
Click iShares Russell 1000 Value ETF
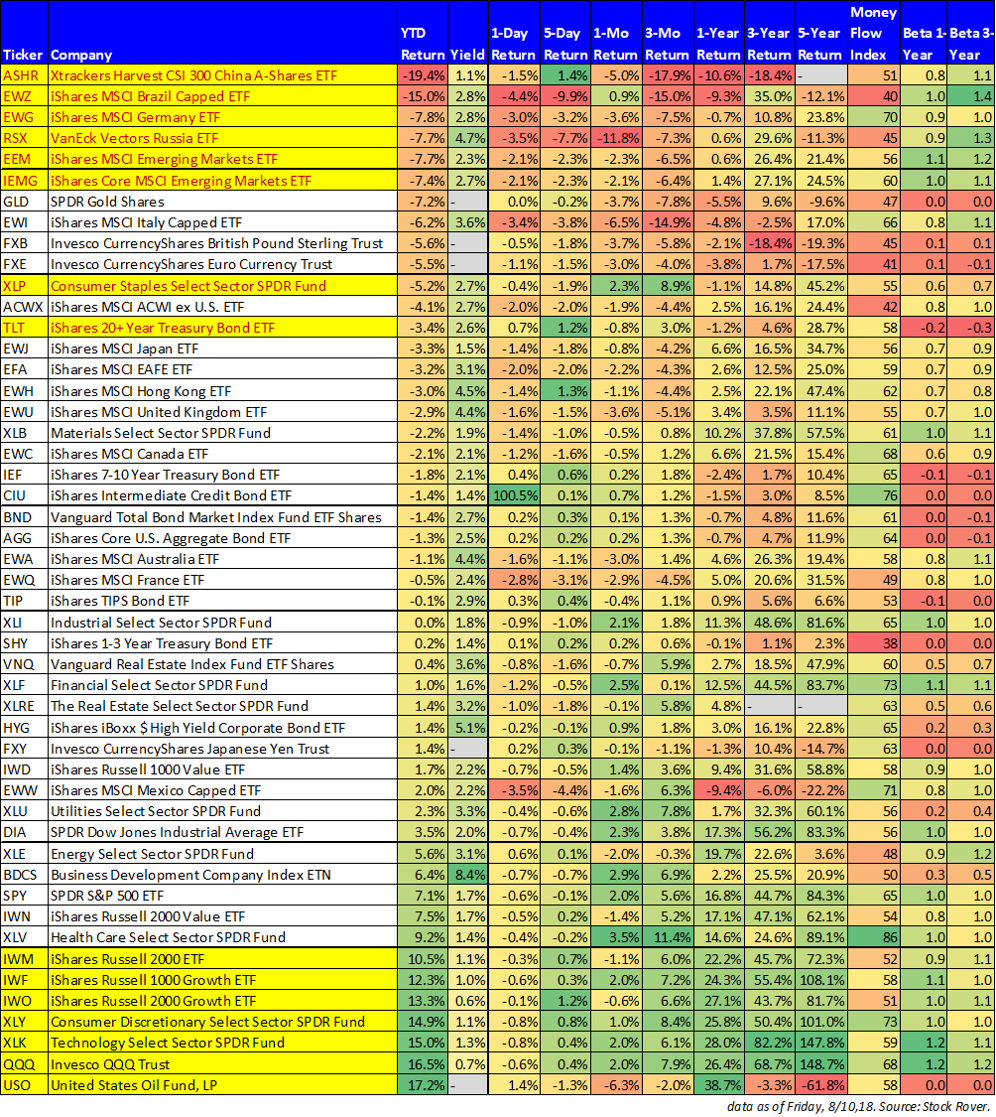[x=147, y=770]
